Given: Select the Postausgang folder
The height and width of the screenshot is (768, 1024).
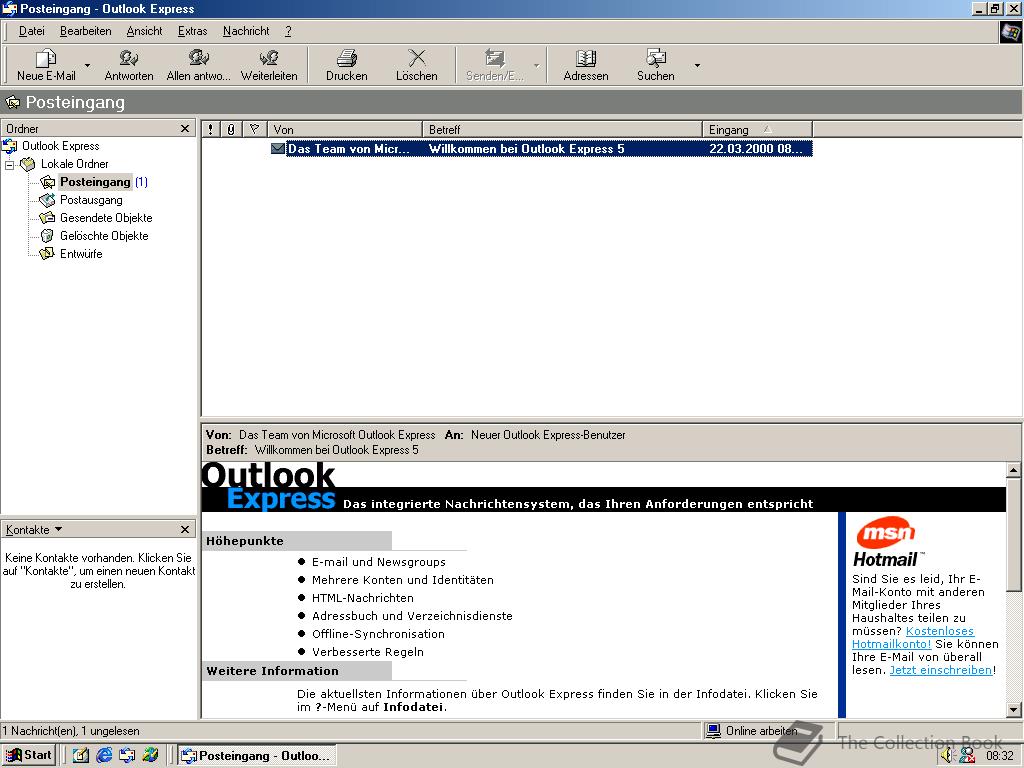Looking at the screenshot, I should tap(91, 200).
